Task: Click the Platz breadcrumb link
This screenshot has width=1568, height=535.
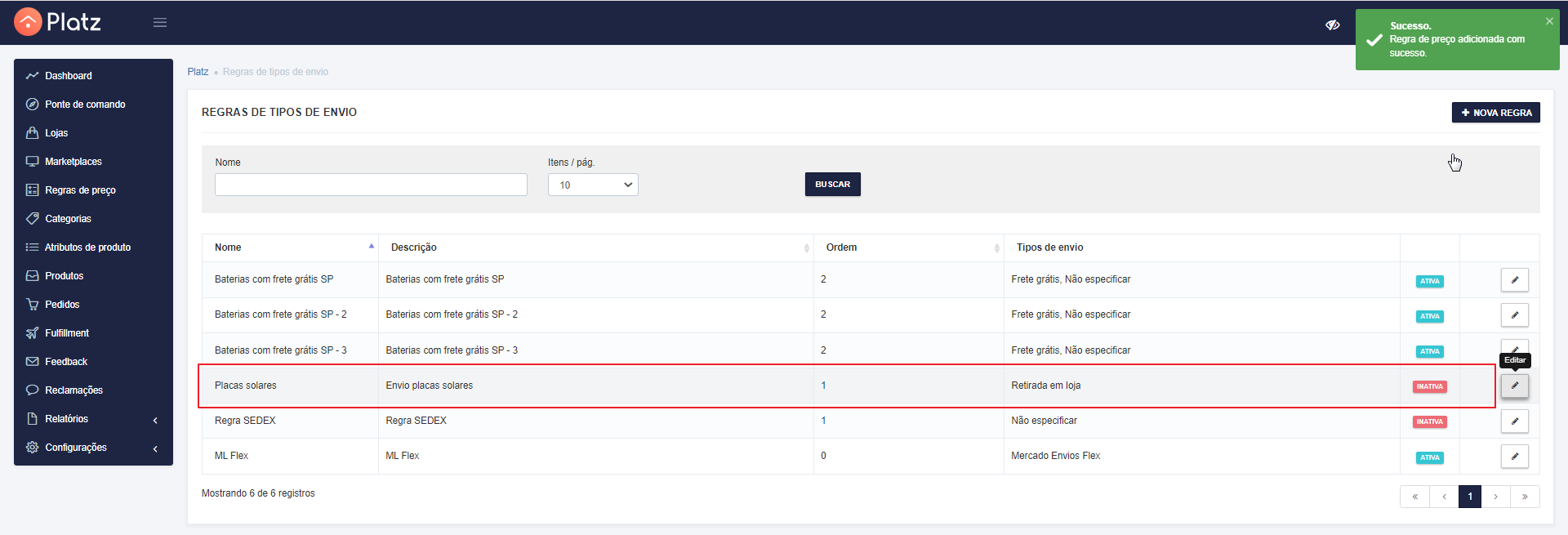Action: click(x=198, y=72)
